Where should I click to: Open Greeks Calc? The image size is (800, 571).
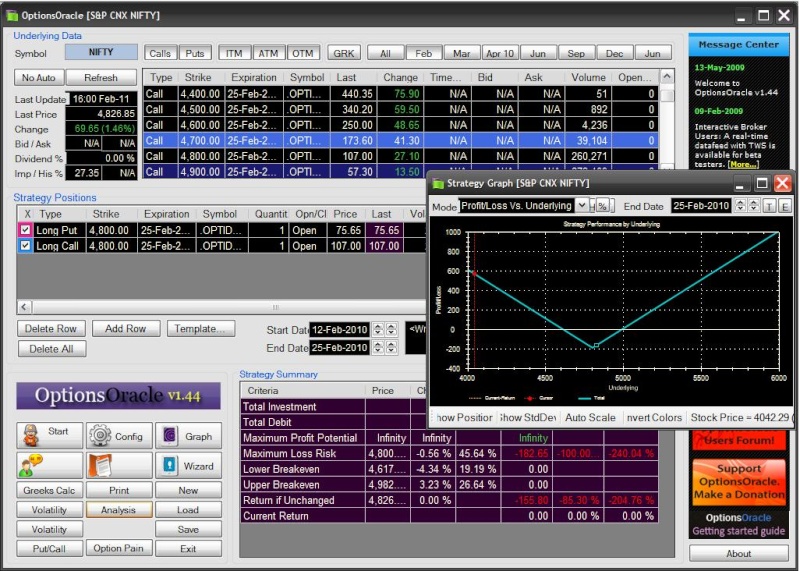point(49,490)
